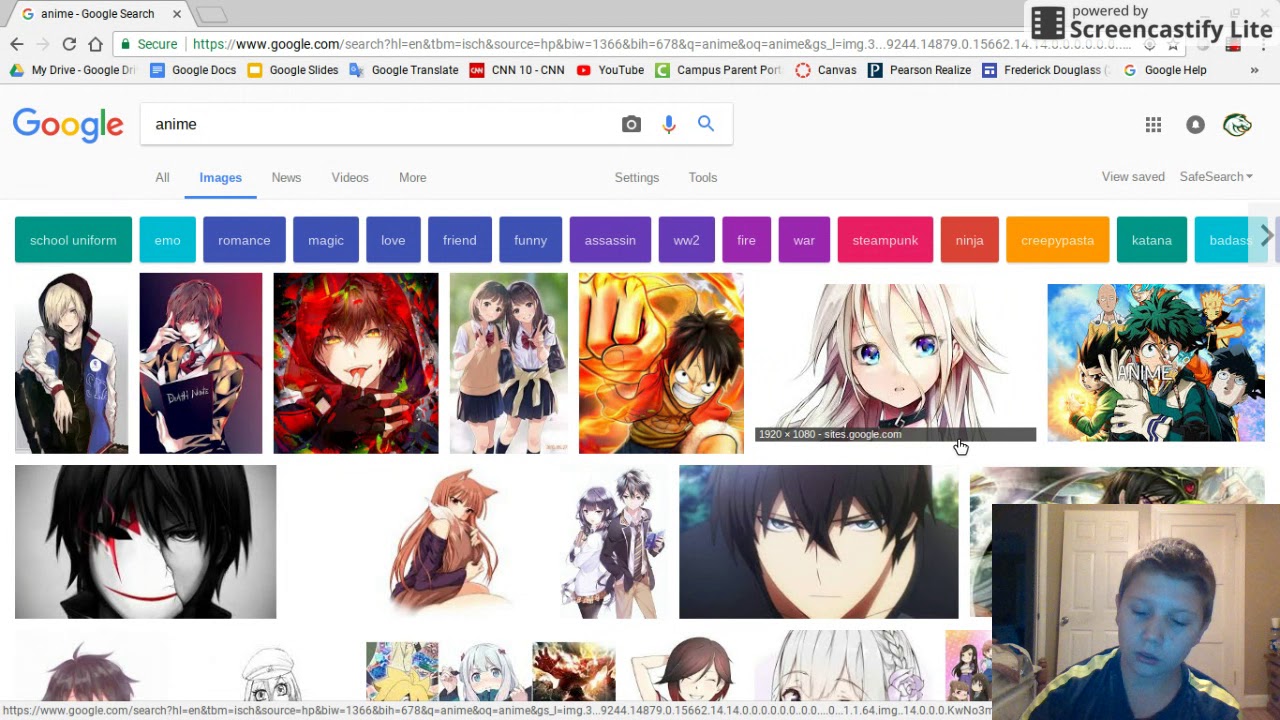The image size is (1280, 720).
Task: Open the Google notifications bell
Action: pos(1195,124)
